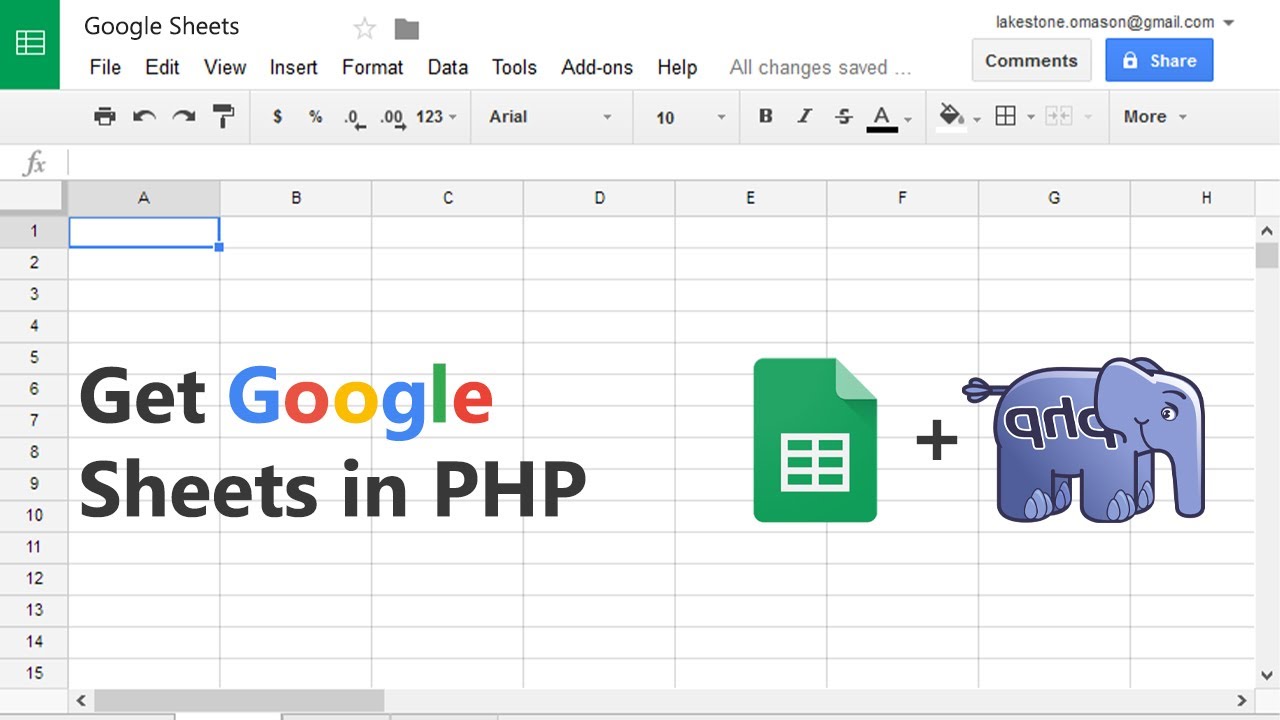The image size is (1280, 720).
Task: Increase decimal places
Action: 393,119
